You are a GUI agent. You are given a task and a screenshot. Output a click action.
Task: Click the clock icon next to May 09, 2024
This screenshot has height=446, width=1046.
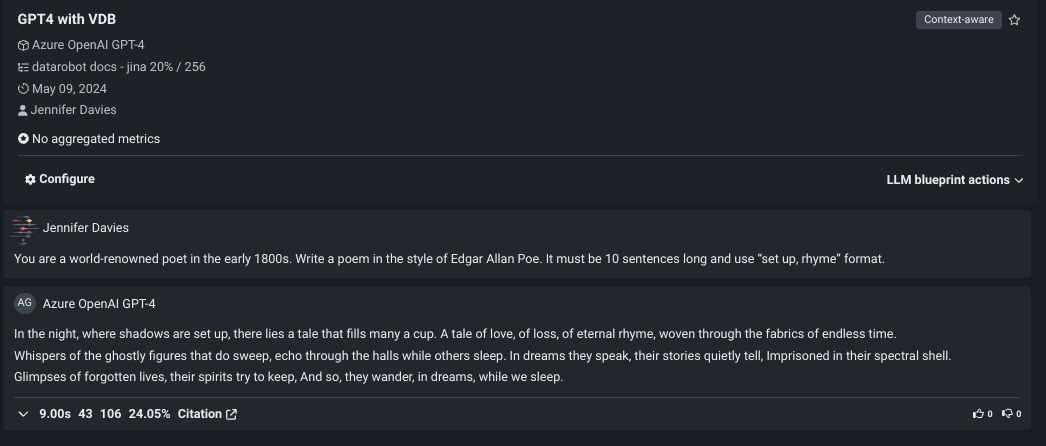coord(23,89)
